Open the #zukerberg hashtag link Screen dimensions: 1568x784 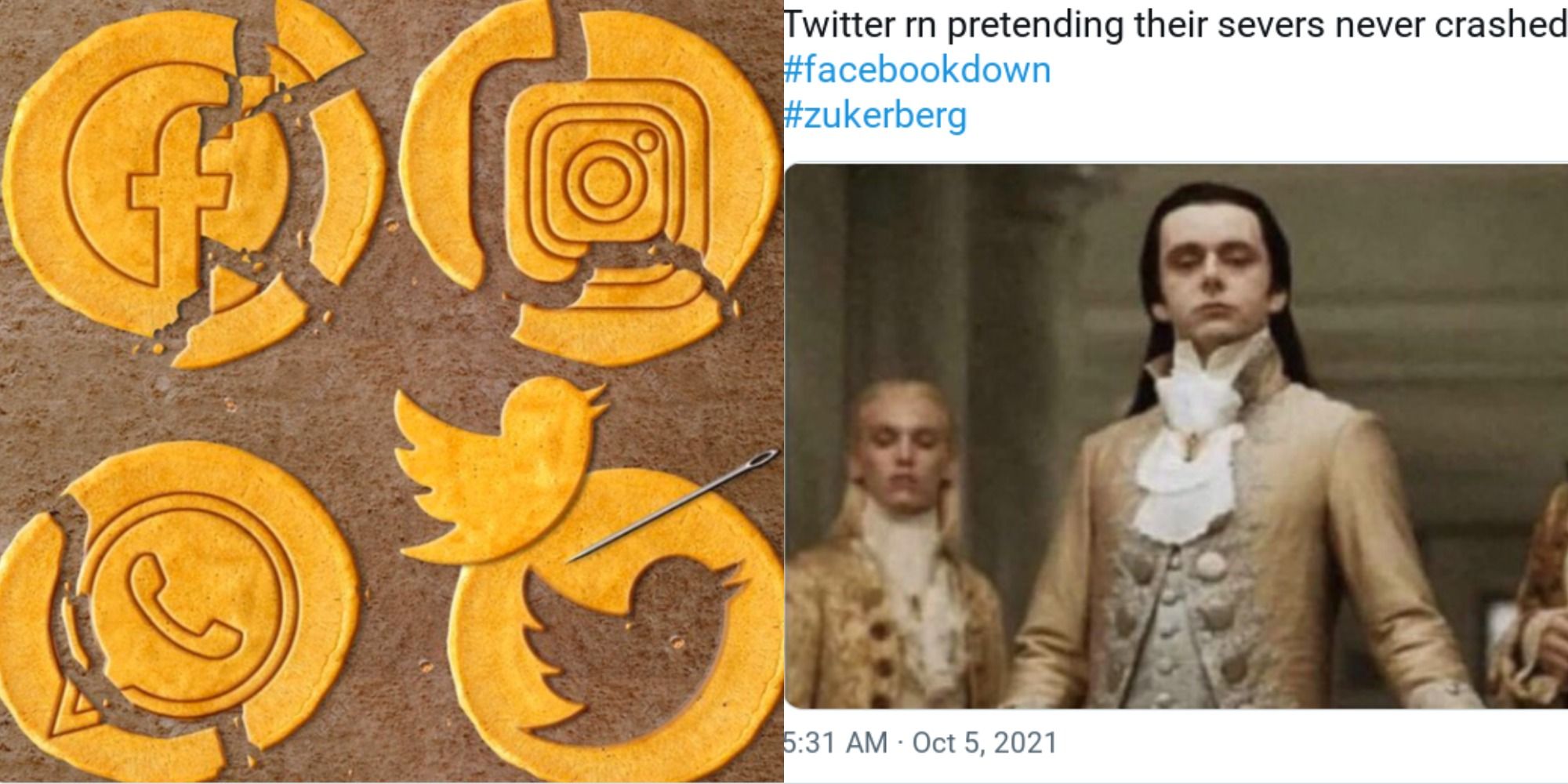[x=875, y=116]
